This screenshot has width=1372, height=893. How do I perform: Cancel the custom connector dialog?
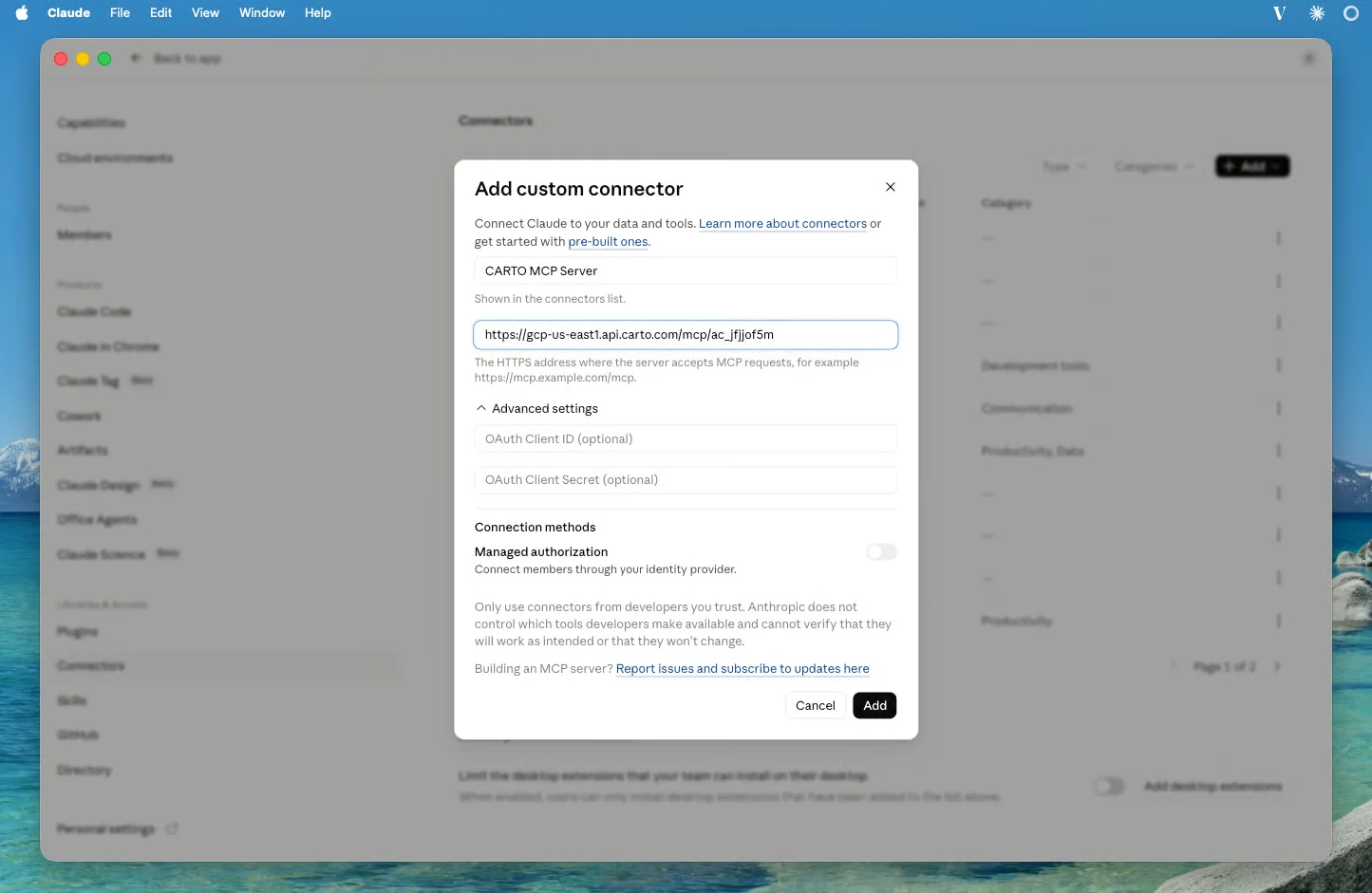(815, 706)
